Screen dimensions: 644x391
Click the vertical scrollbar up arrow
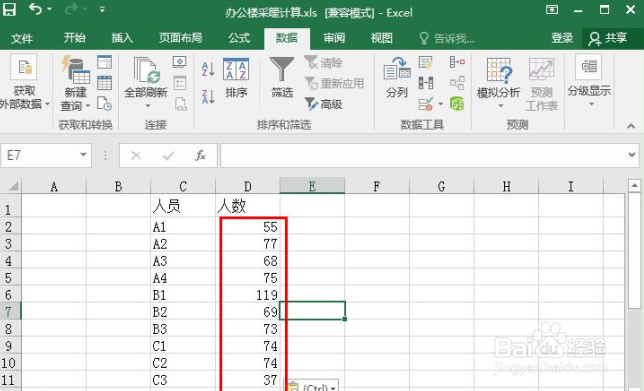634,185
